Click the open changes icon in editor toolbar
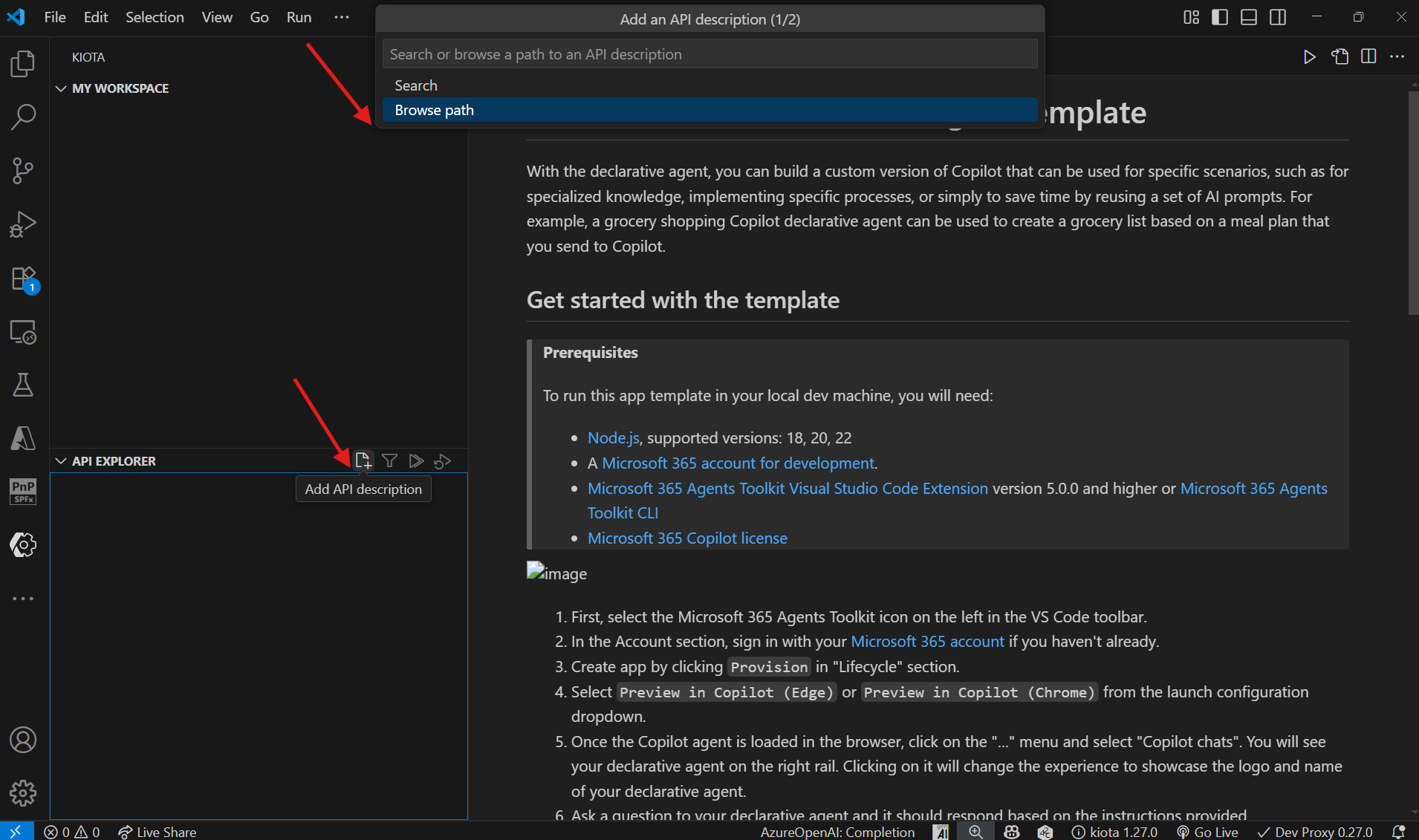This screenshot has height=840, width=1419. 1340,56
